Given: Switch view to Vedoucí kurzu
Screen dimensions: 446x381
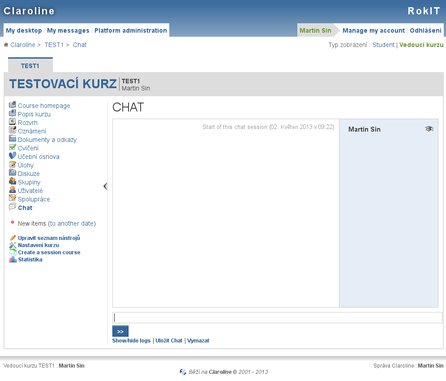Looking at the screenshot, I should coord(421,45).
